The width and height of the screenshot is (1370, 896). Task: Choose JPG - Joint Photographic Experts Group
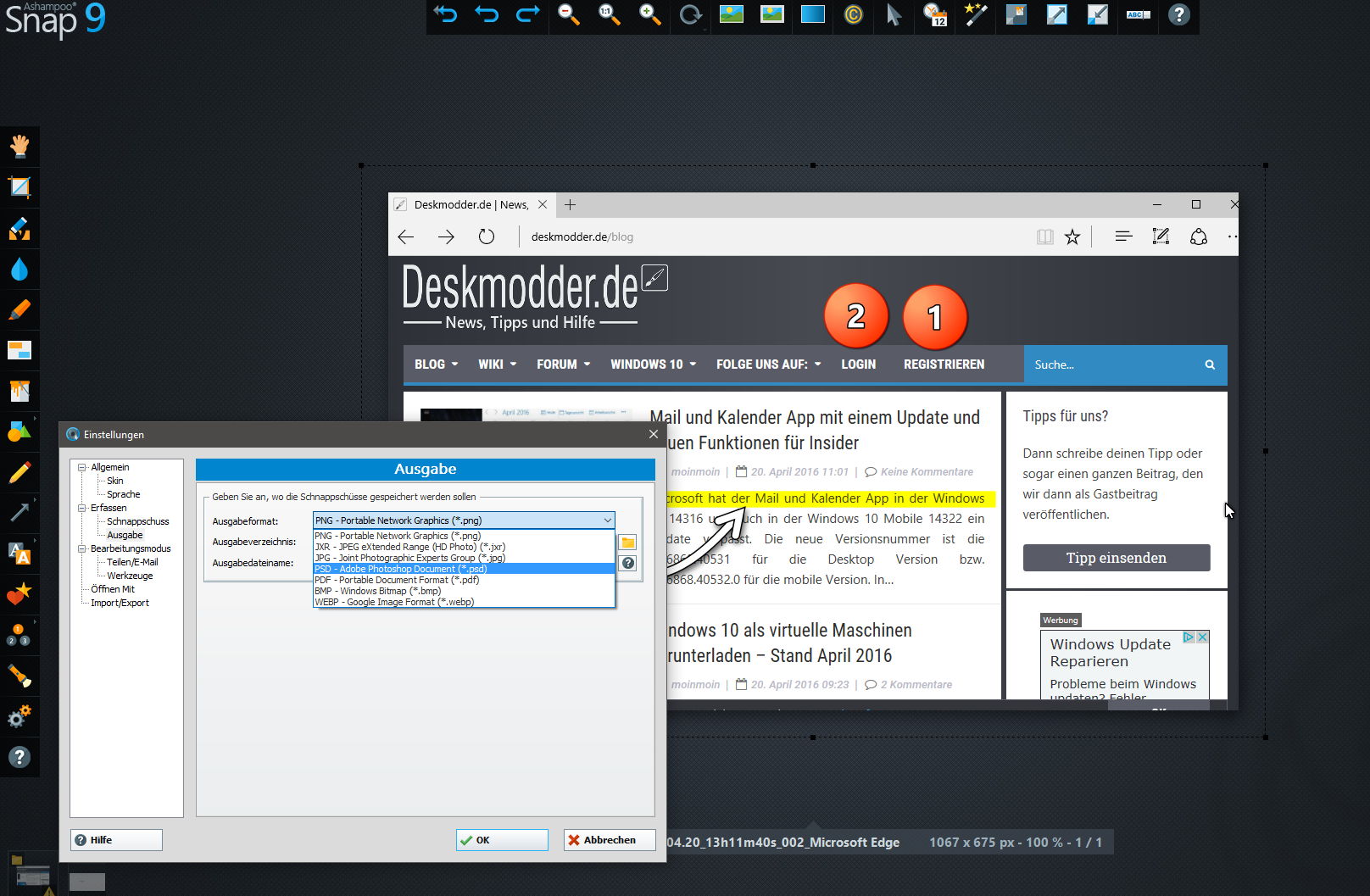[464, 558]
